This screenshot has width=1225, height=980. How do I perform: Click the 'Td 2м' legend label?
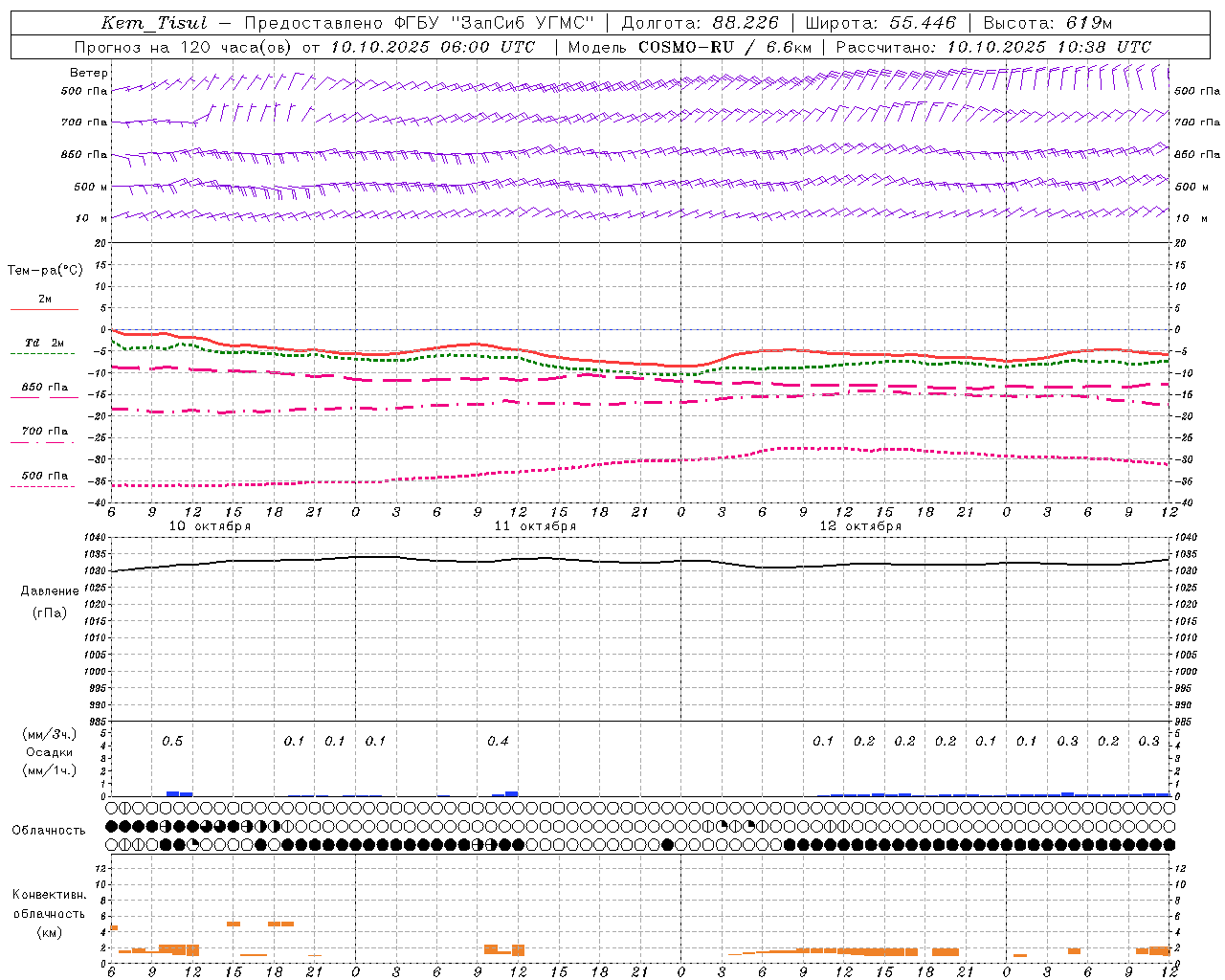pos(44,343)
